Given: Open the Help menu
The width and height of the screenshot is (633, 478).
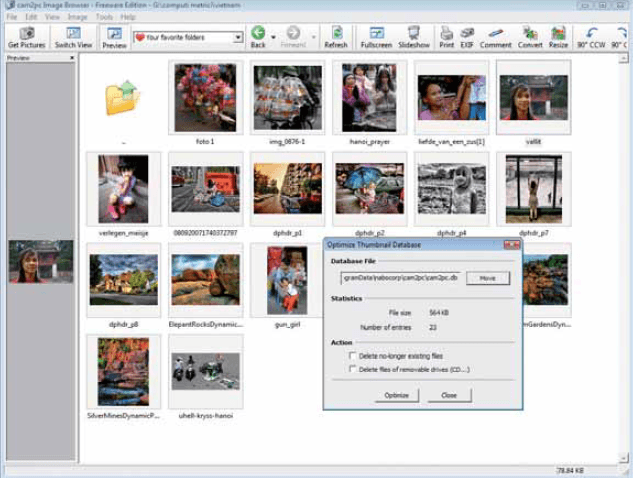Looking at the screenshot, I should [128, 17].
